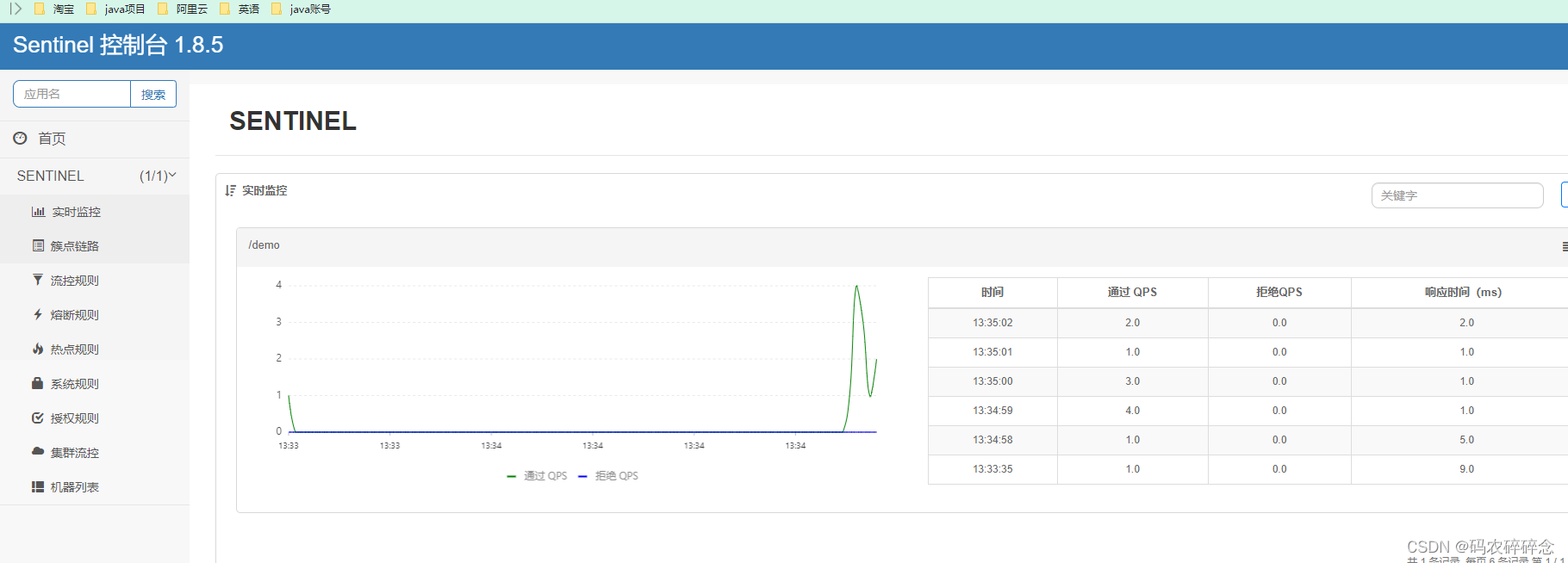Click the 13:33:35 time cell

coord(992,469)
